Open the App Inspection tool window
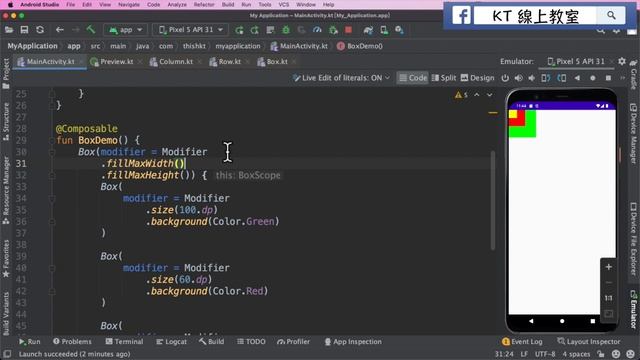This screenshot has height=360, width=640. 353,342
